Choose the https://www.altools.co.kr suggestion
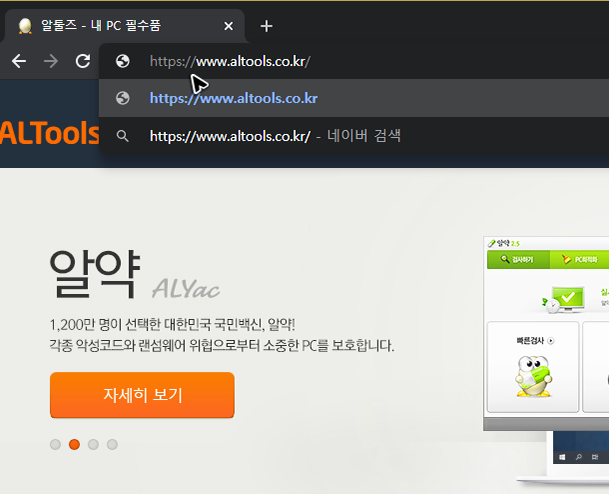The width and height of the screenshot is (609, 494). (x=353, y=98)
